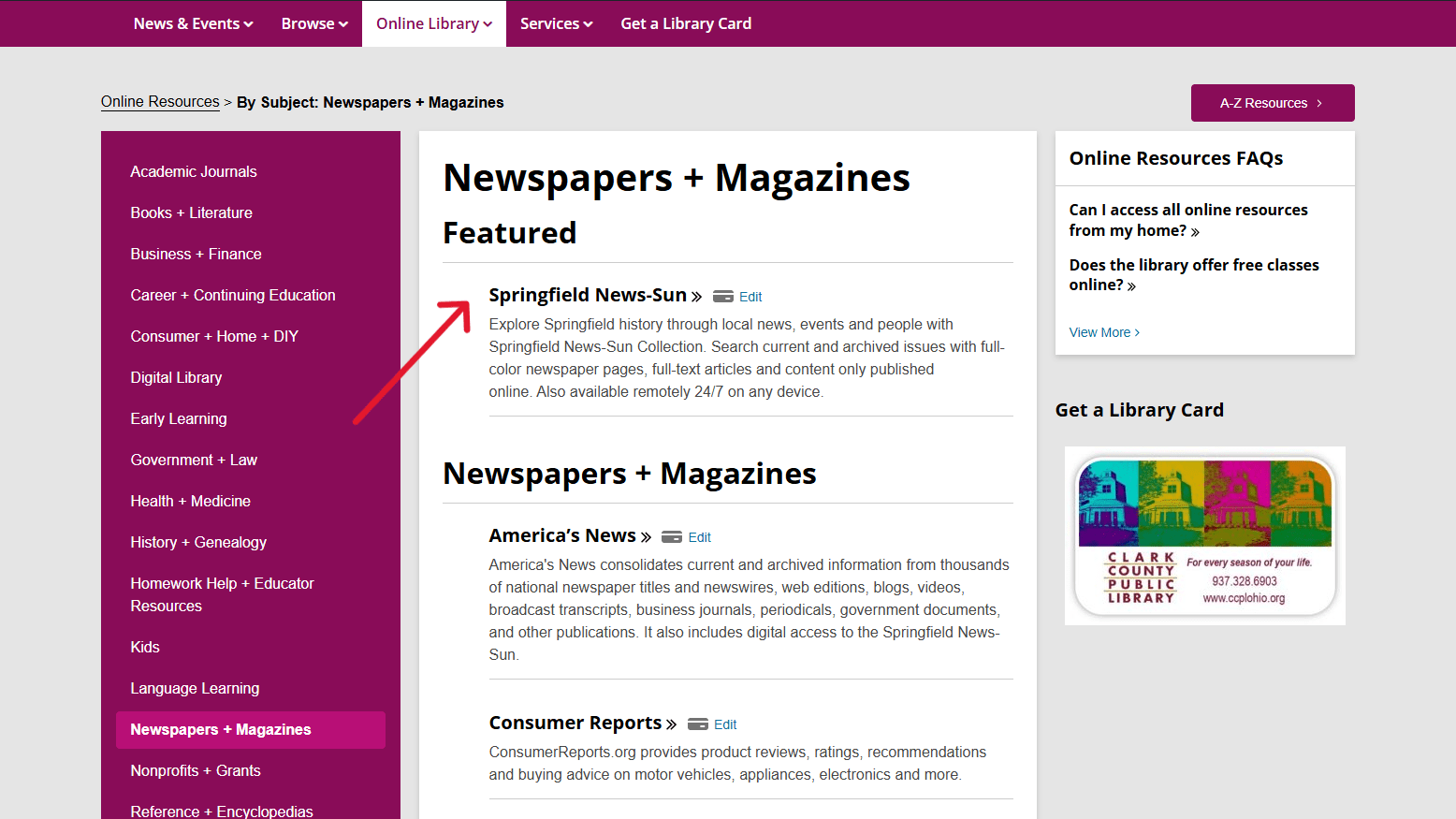The height and width of the screenshot is (819, 1456).
Task: Open FAQ about accessing resources from home
Action: pos(1188,220)
